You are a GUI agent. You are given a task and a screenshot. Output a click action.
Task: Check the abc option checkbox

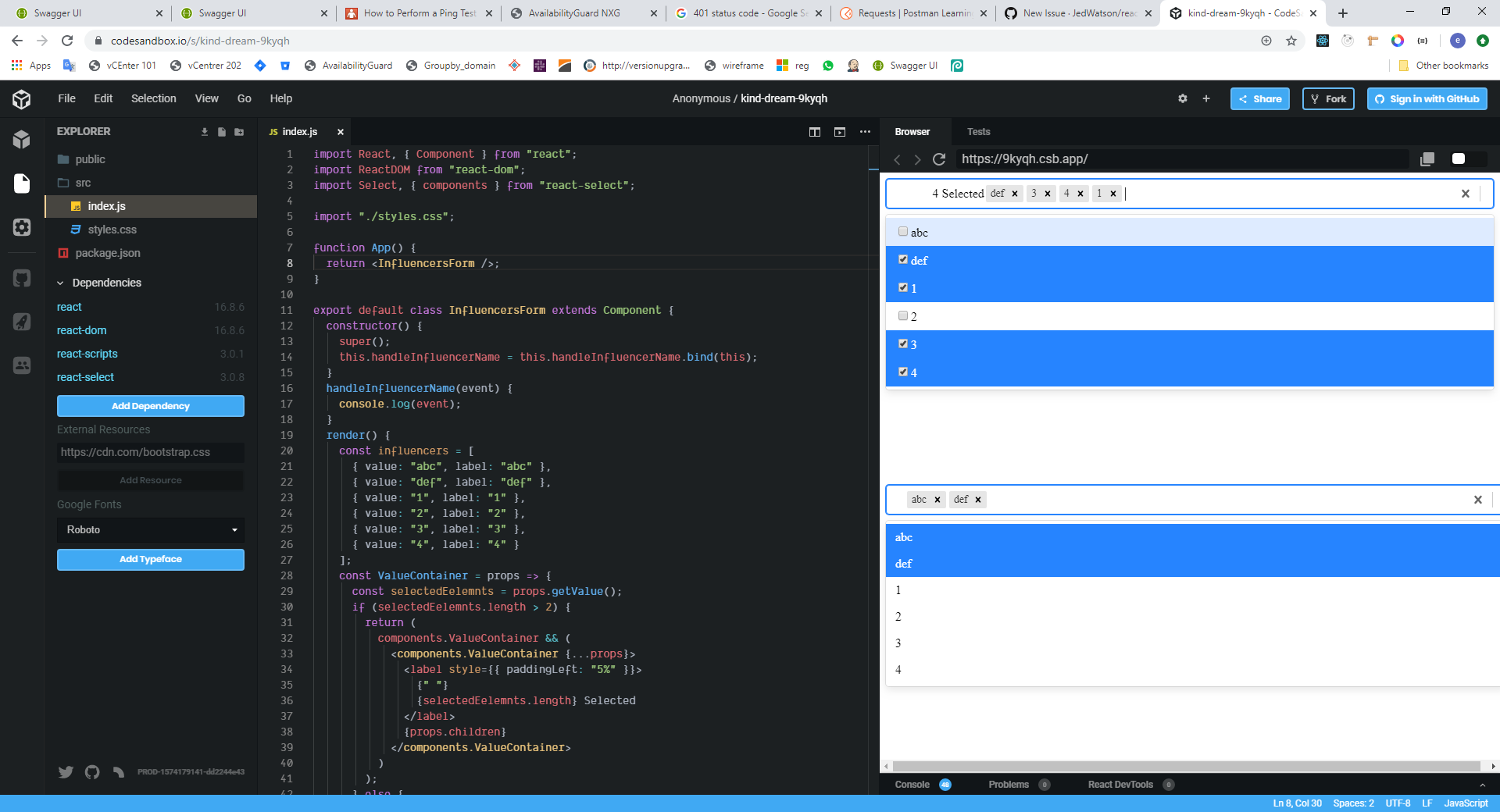point(903,231)
